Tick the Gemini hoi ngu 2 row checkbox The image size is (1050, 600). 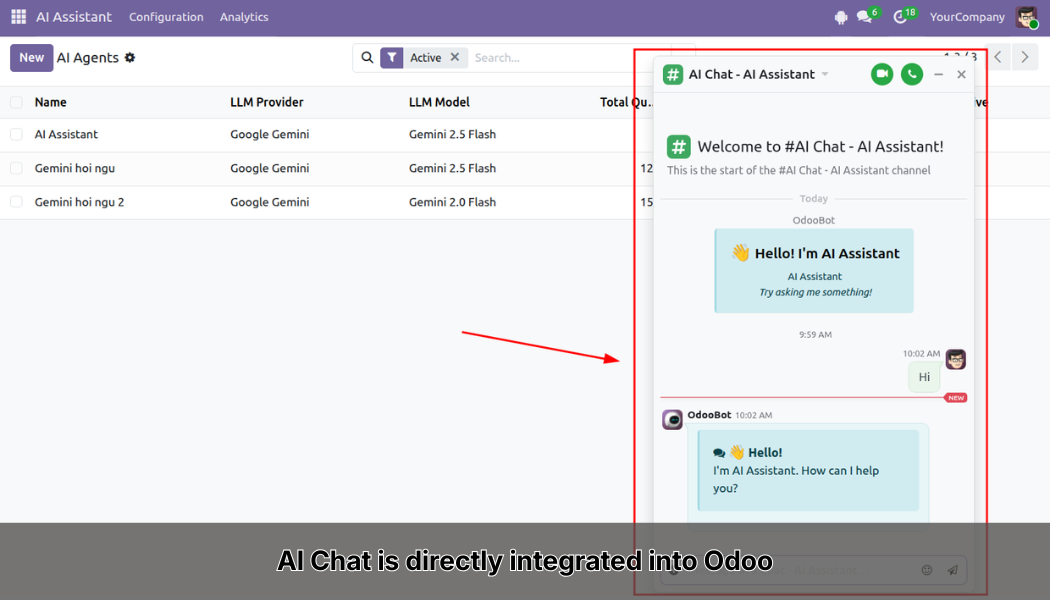[16, 202]
